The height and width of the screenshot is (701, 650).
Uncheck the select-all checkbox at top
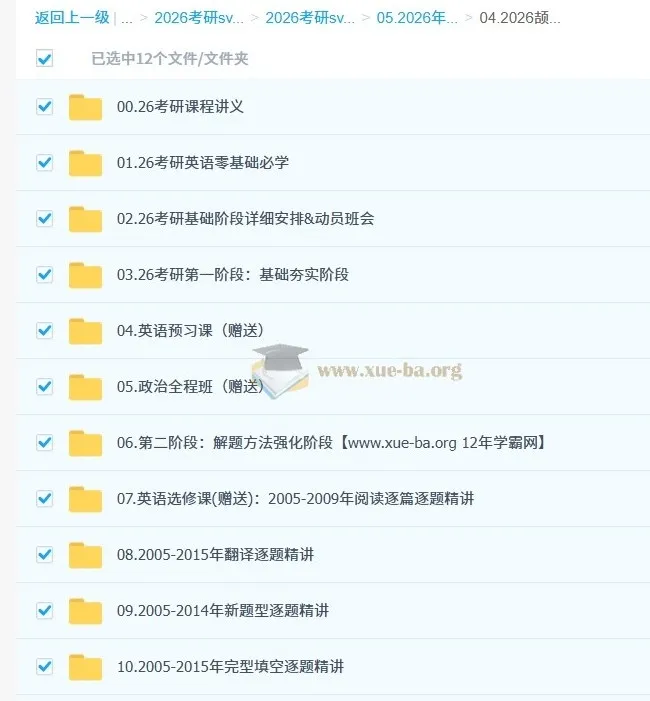coord(45,58)
